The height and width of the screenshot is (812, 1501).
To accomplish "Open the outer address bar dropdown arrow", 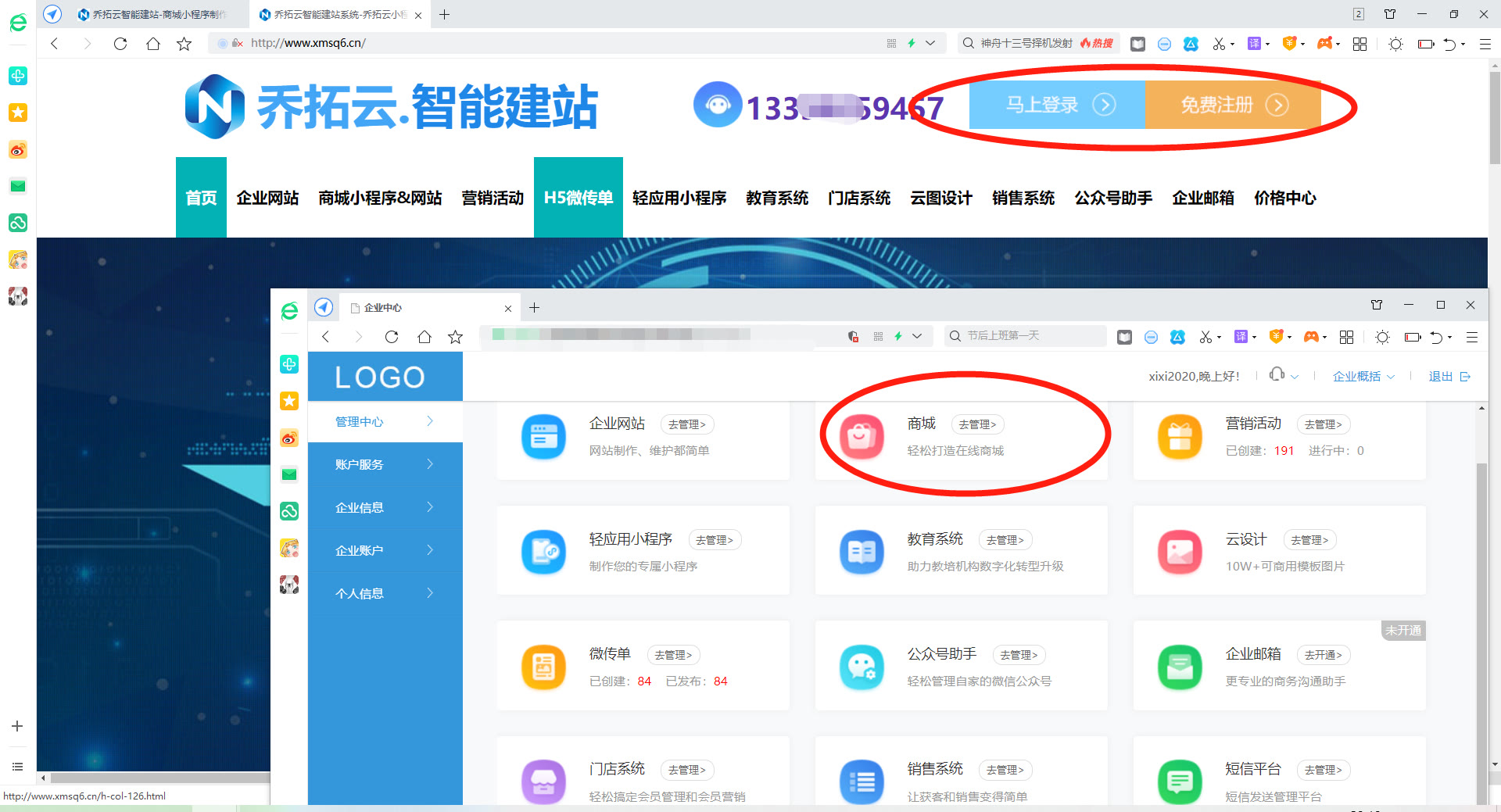I will click(930, 43).
